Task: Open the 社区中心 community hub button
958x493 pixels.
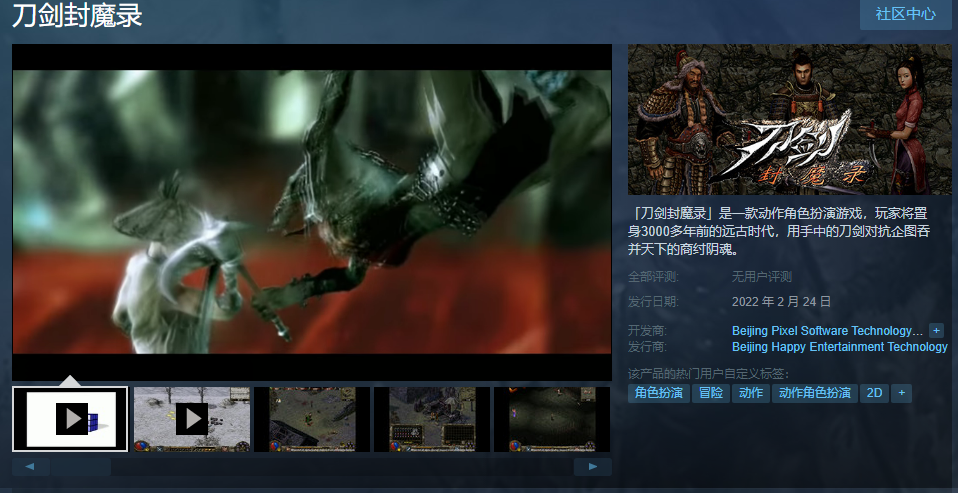Action: point(905,13)
